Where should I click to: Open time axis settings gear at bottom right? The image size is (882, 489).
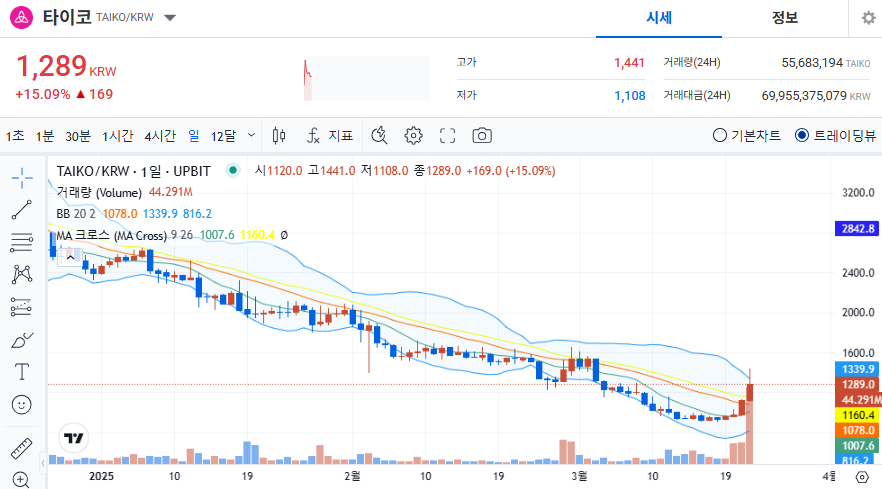pos(862,477)
